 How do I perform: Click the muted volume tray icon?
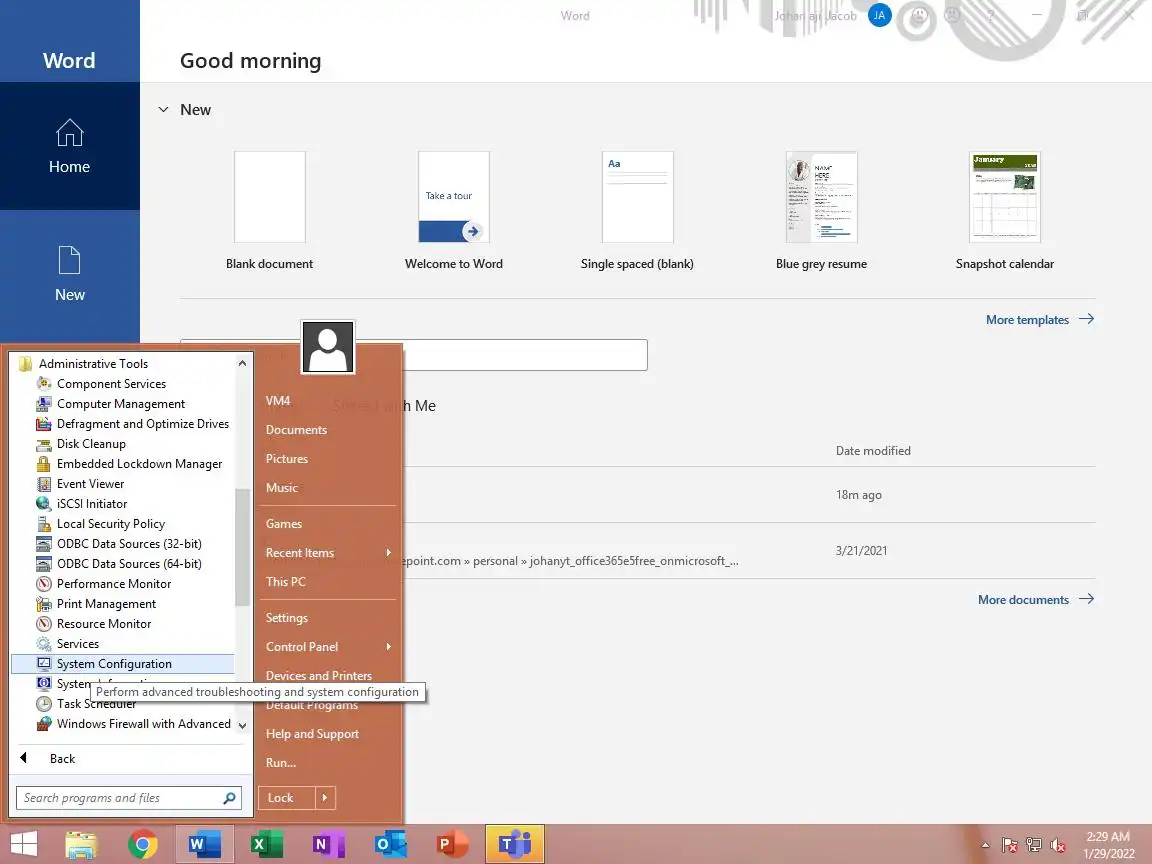1058,846
